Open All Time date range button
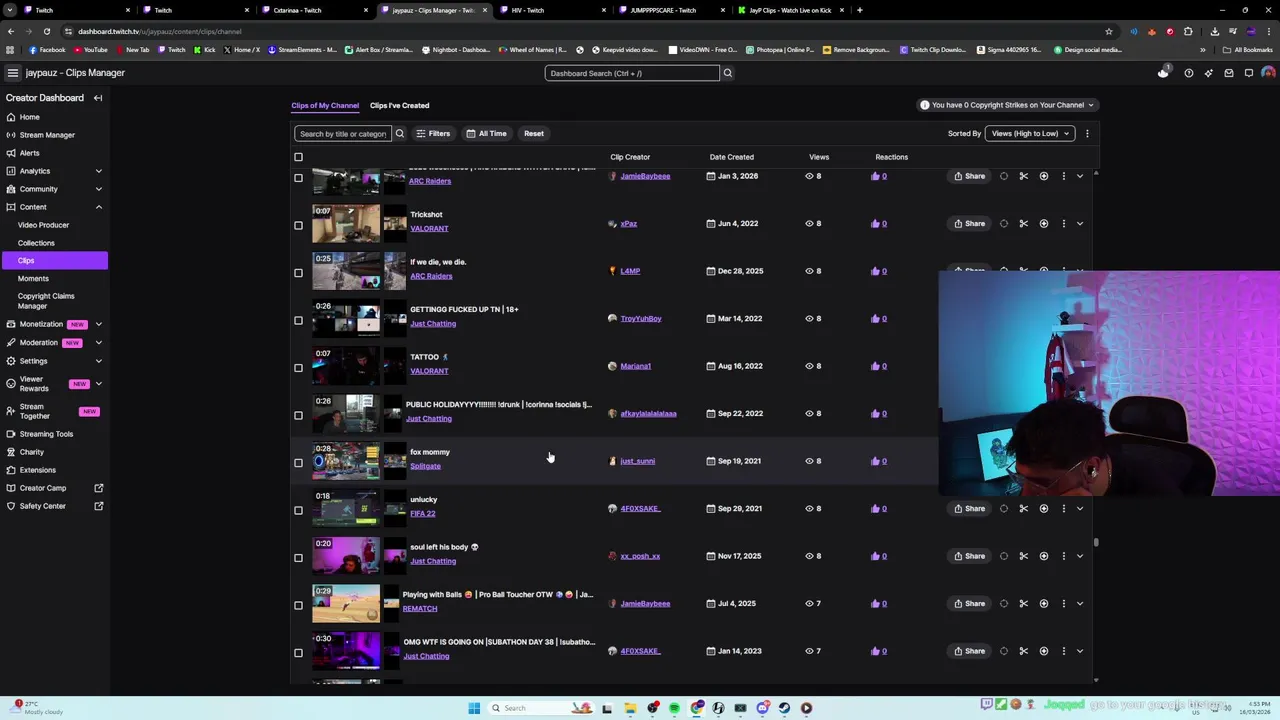 click(487, 133)
